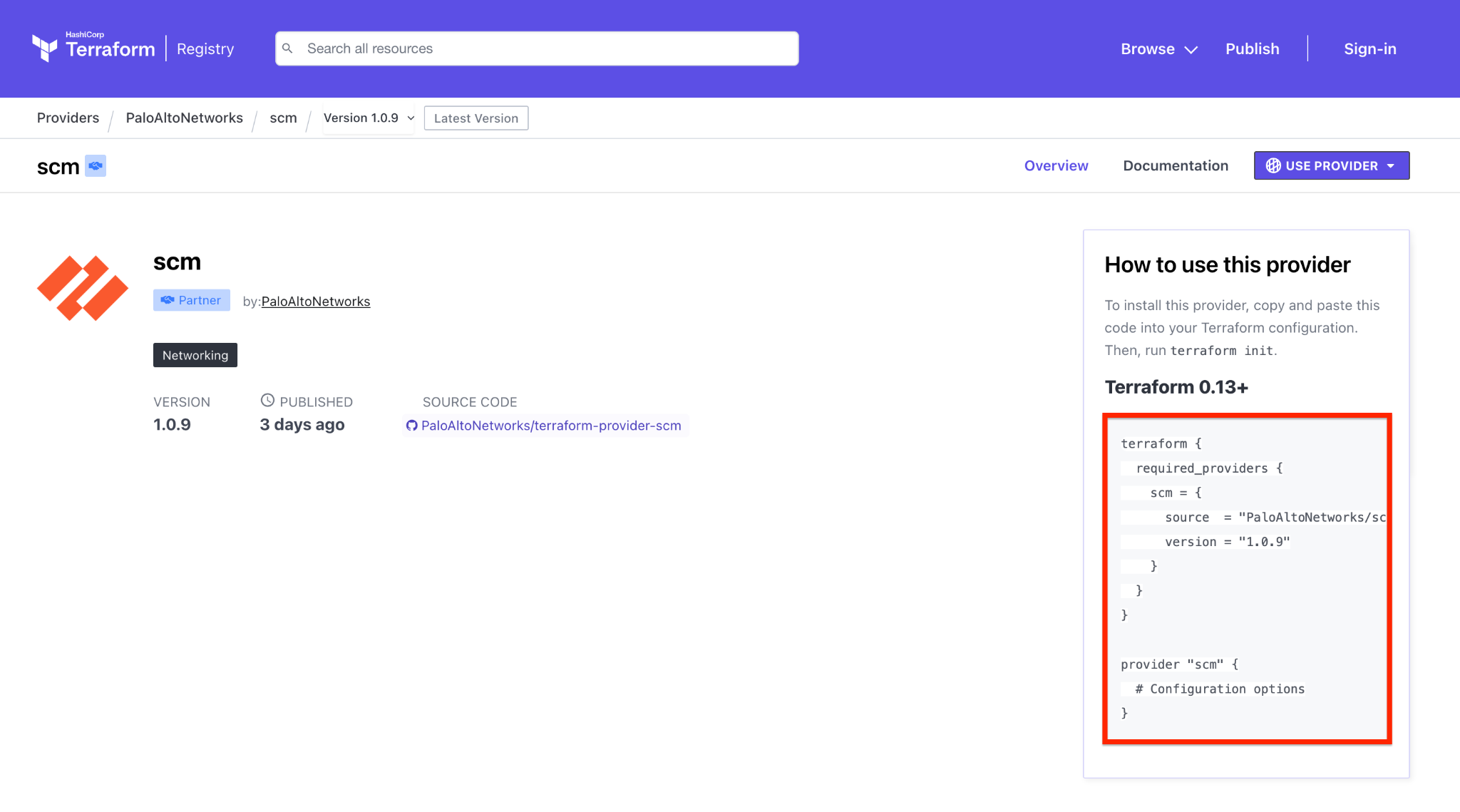Image resolution: width=1460 pixels, height=812 pixels.
Task: Switch to the Overview tab
Action: tap(1056, 166)
